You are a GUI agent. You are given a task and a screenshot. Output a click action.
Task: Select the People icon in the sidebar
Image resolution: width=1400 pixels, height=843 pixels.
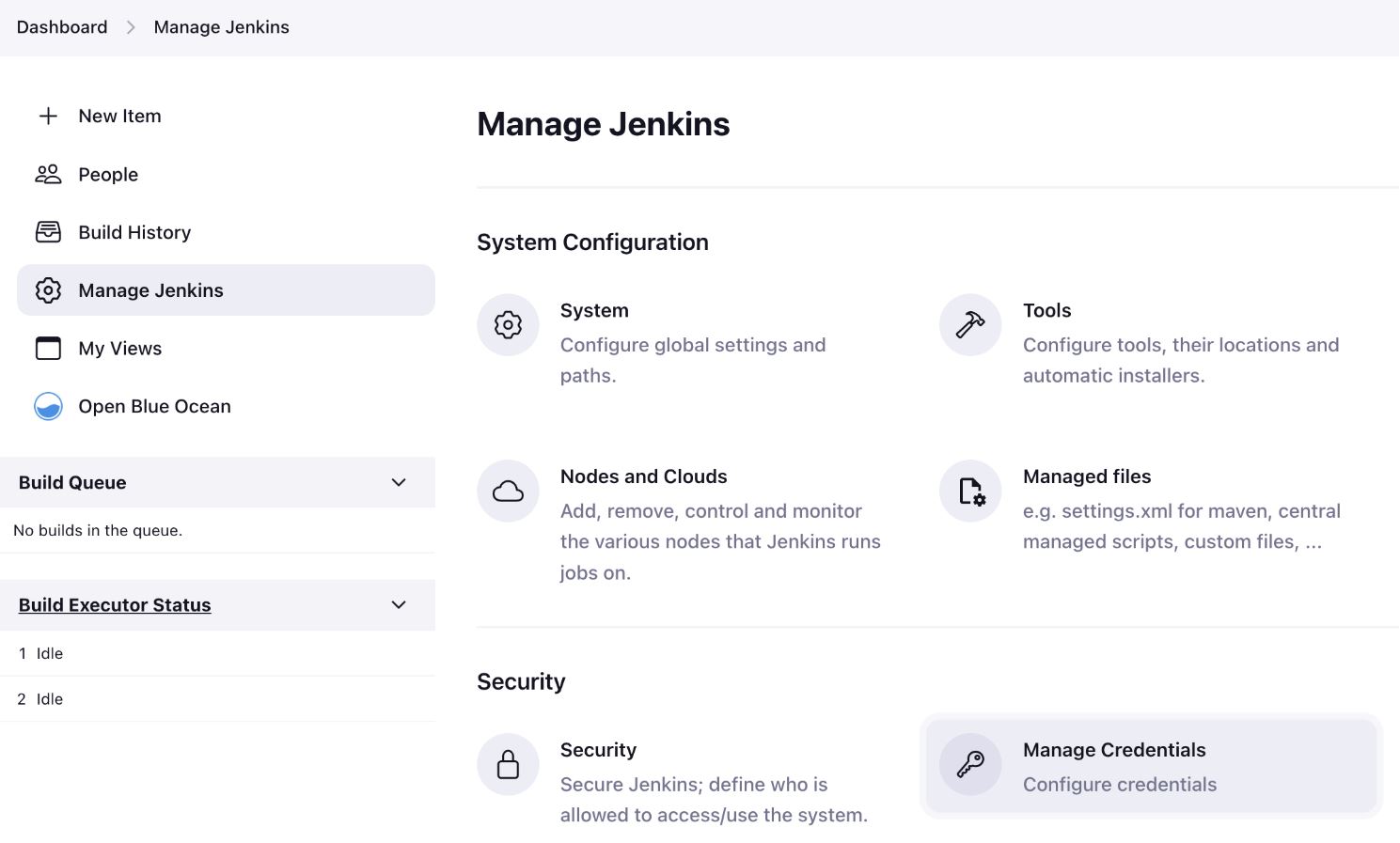(48, 174)
